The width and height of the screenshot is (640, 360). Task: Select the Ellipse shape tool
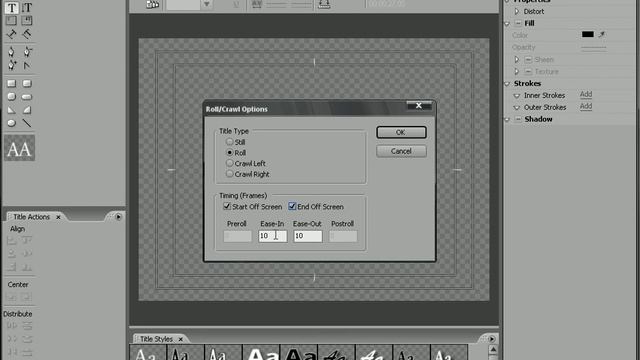(11, 123)
